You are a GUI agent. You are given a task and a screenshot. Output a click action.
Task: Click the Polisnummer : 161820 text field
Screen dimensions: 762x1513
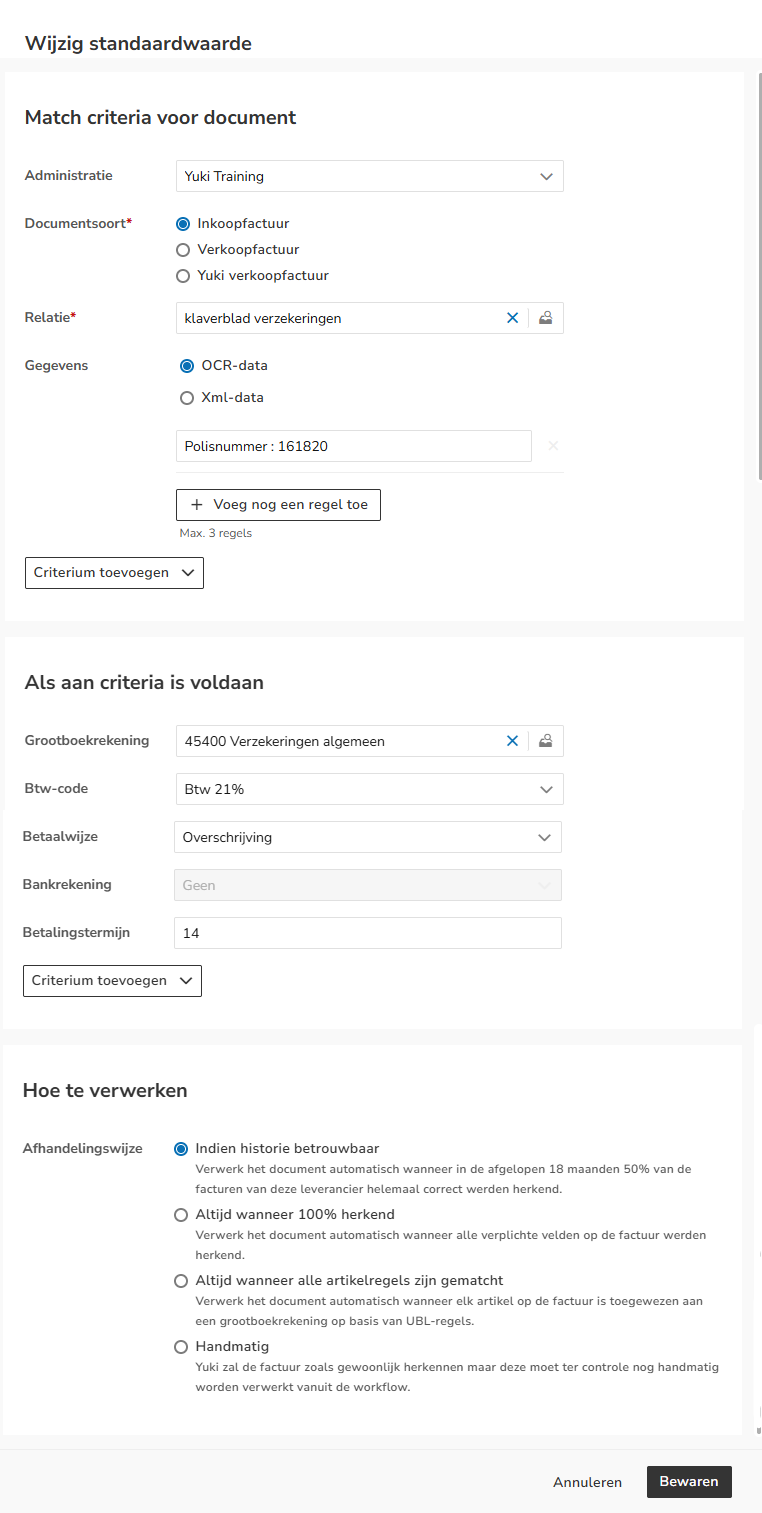(x=354, y=446)
